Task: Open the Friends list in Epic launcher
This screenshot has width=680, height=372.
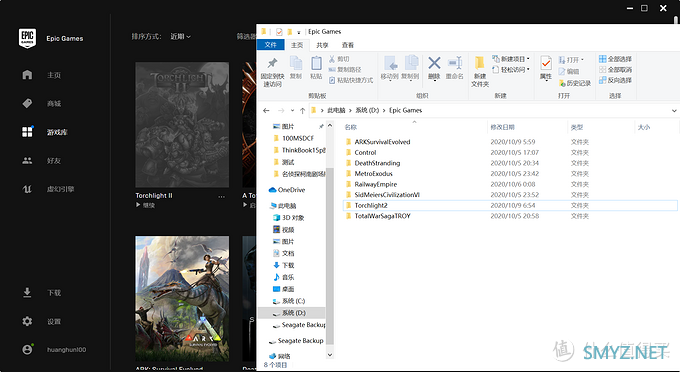Action: click(x=41, y=161)
